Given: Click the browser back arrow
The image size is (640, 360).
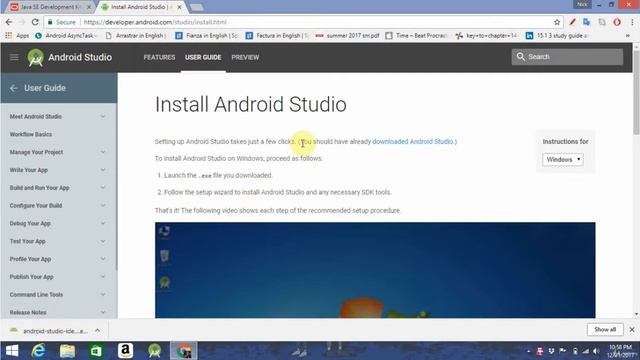Looking at the screenshot, I should [x=9, y=22].
